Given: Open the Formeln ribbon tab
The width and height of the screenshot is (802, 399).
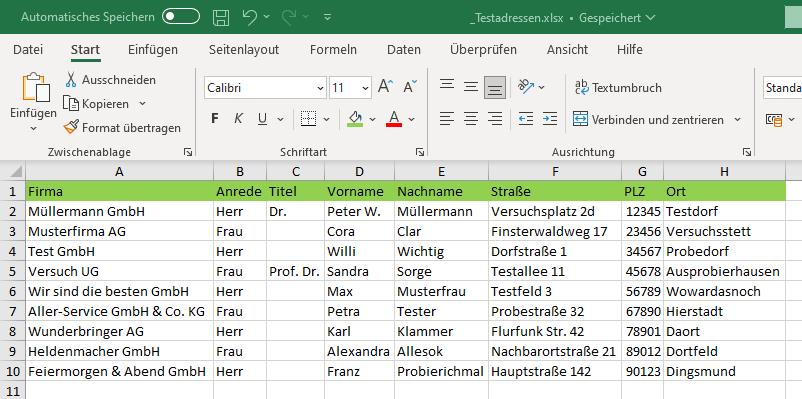Looking at the screenshot, I should (333, 50).
